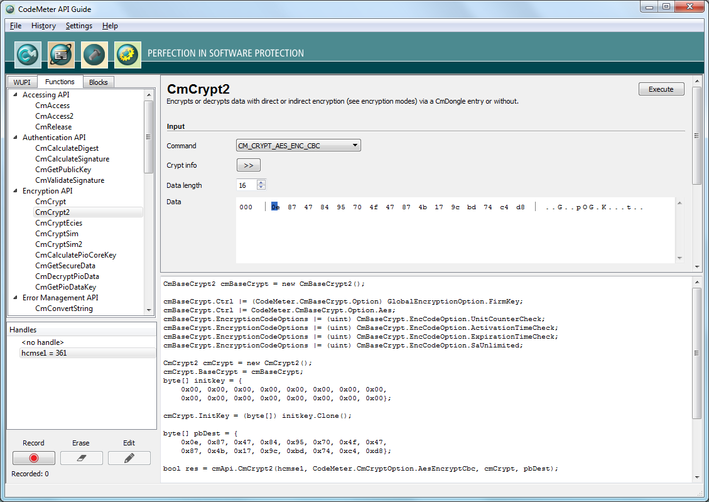Click the Execute button
This screenshot has width=709, height=502.
tap(661, 89)
